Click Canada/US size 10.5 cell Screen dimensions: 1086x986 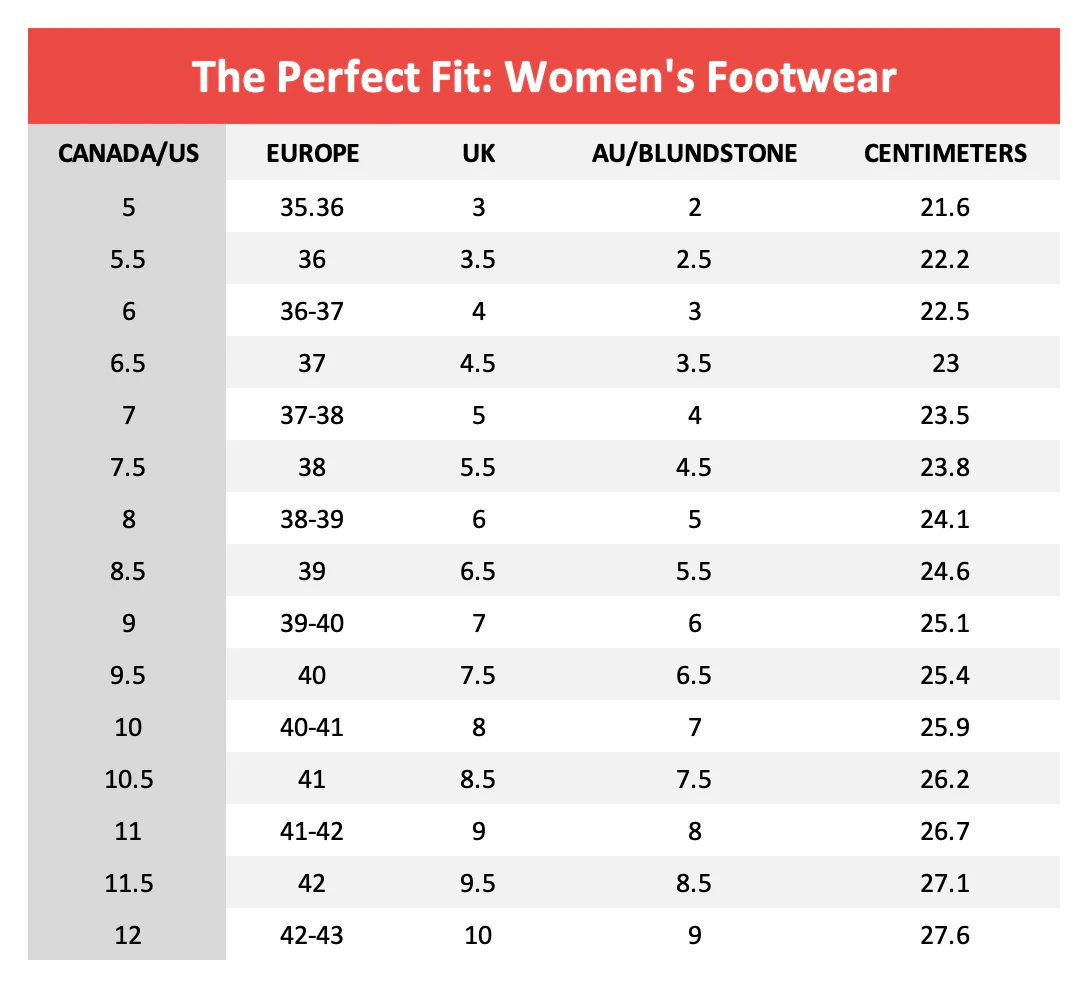pos(128,779)
